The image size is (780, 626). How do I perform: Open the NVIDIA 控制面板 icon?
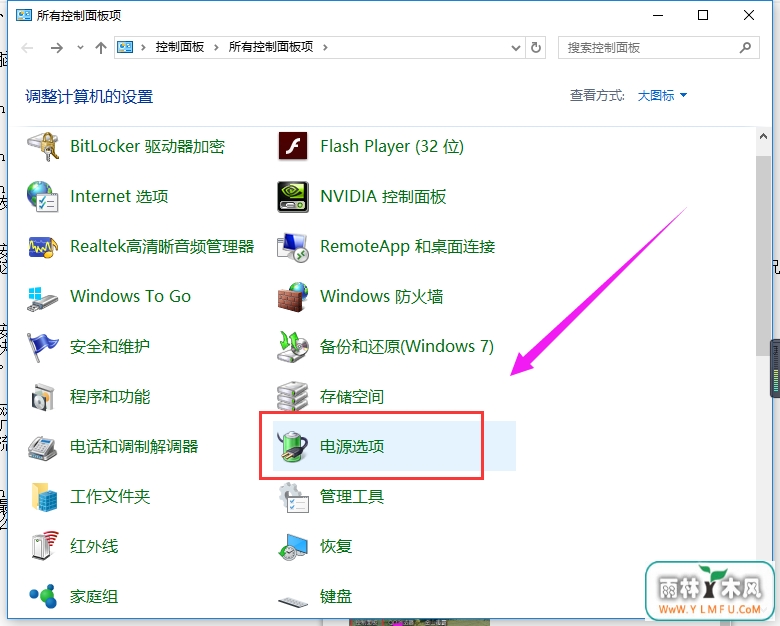[x=293, y=197]
